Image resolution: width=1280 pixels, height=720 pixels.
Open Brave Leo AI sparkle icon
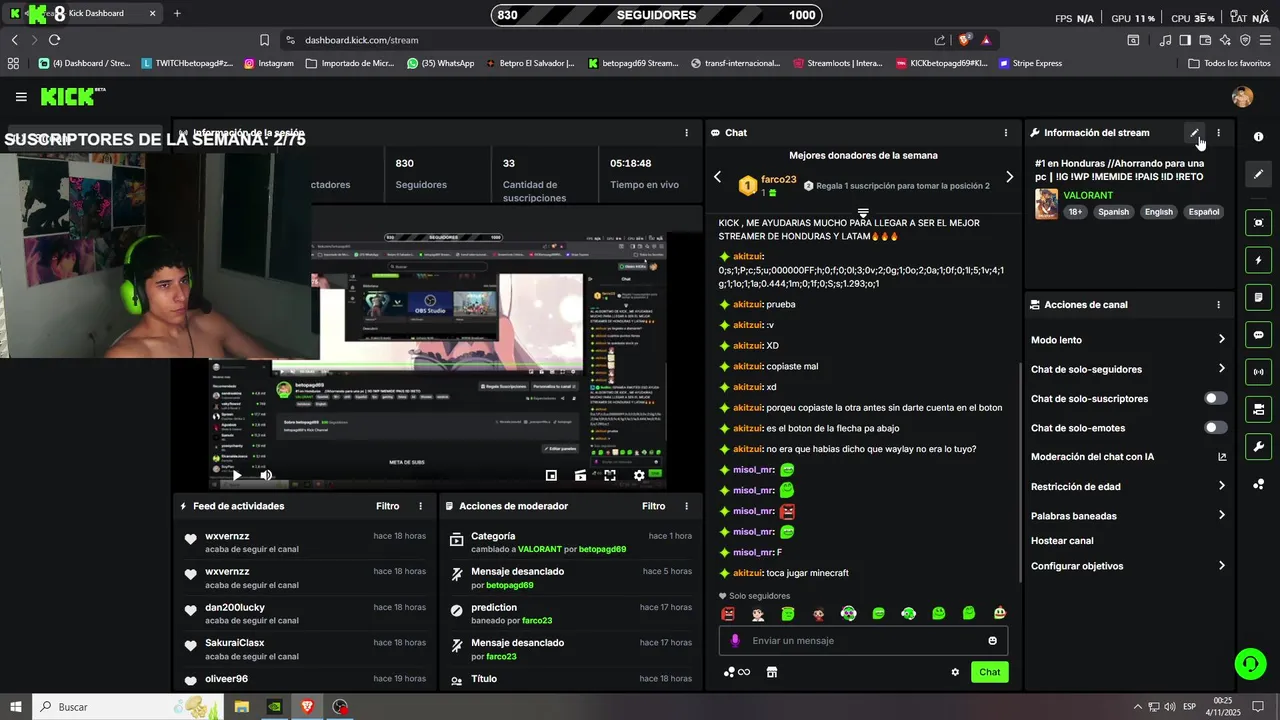click(x=1225, y=40)
